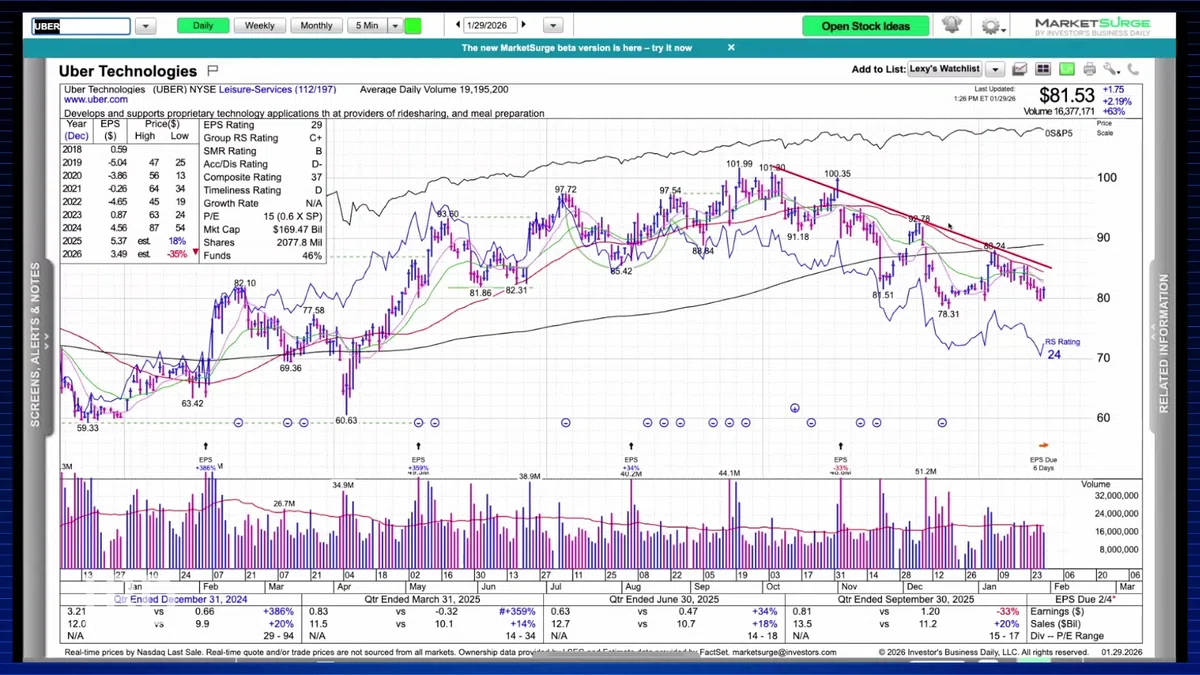Switch to the Weekly chart
Screen dimensions: 1200x675
pos(260,26)
